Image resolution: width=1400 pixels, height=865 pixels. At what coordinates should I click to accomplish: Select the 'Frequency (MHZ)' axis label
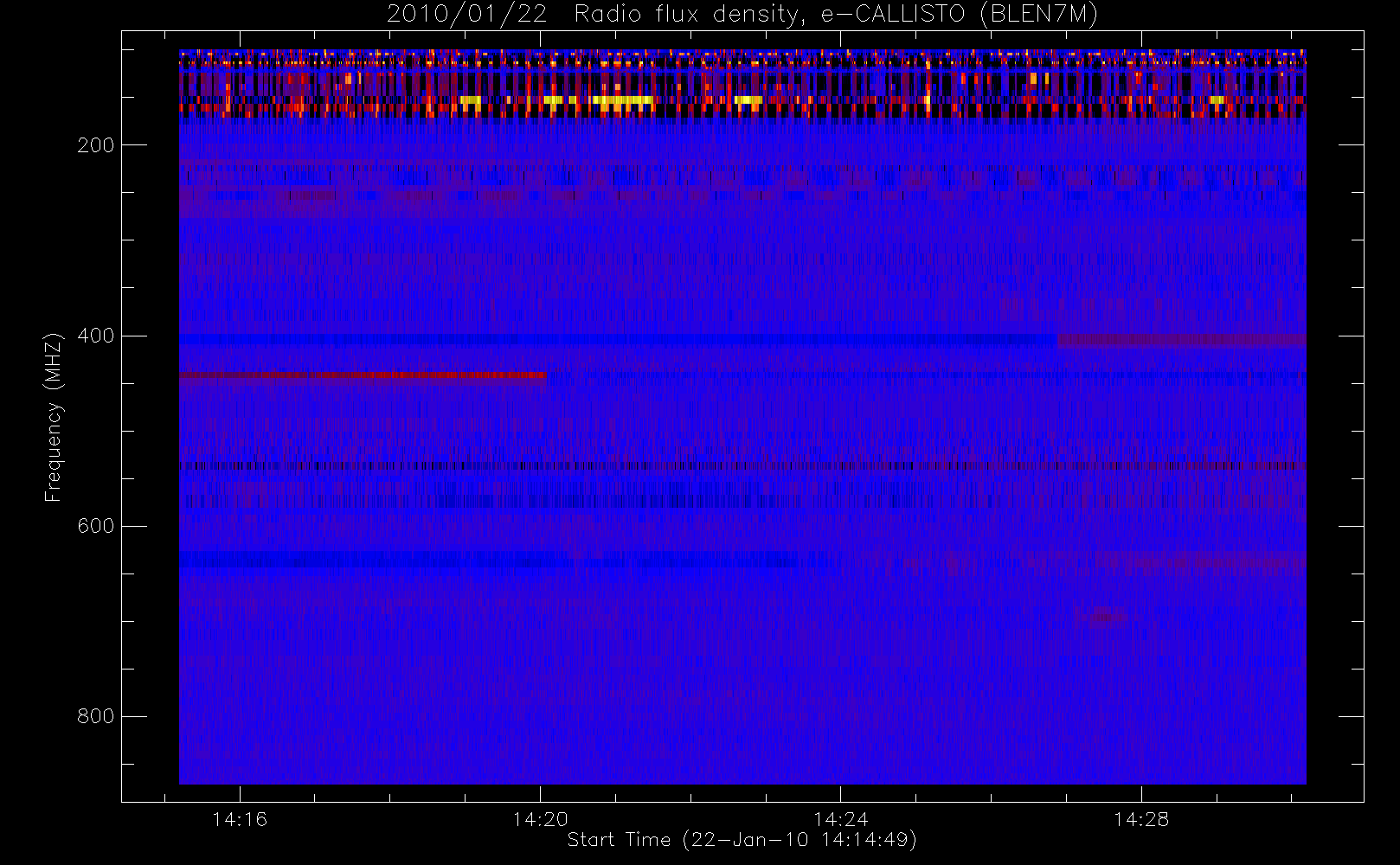pyautogui.click(x=54, y=417)
